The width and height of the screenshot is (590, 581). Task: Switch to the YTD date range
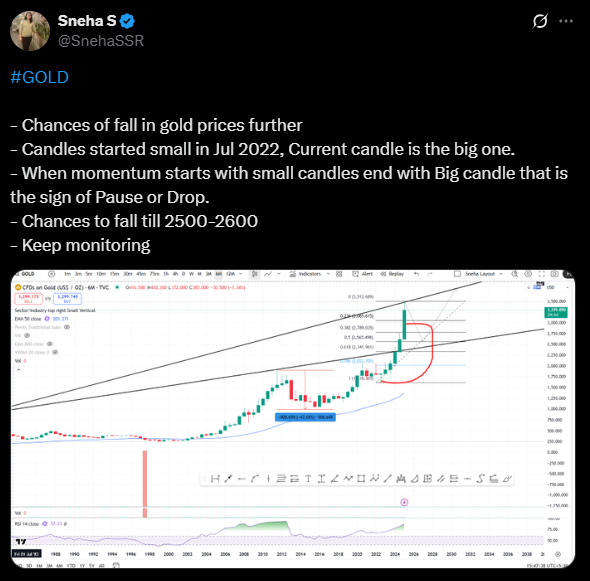pyautogui.click(x=71, y=566)
